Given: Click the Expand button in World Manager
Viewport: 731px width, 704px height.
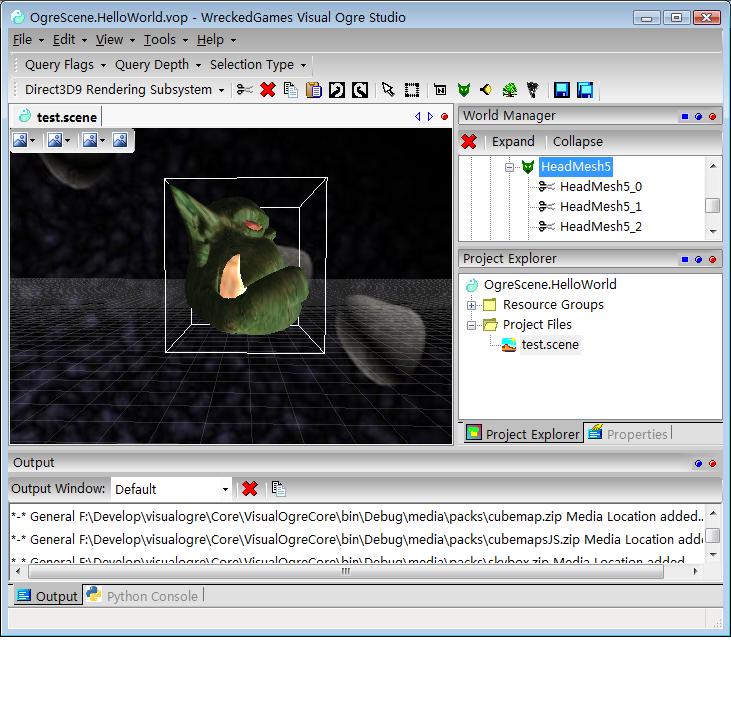Looking at the screenshot, I should [513, 142].
